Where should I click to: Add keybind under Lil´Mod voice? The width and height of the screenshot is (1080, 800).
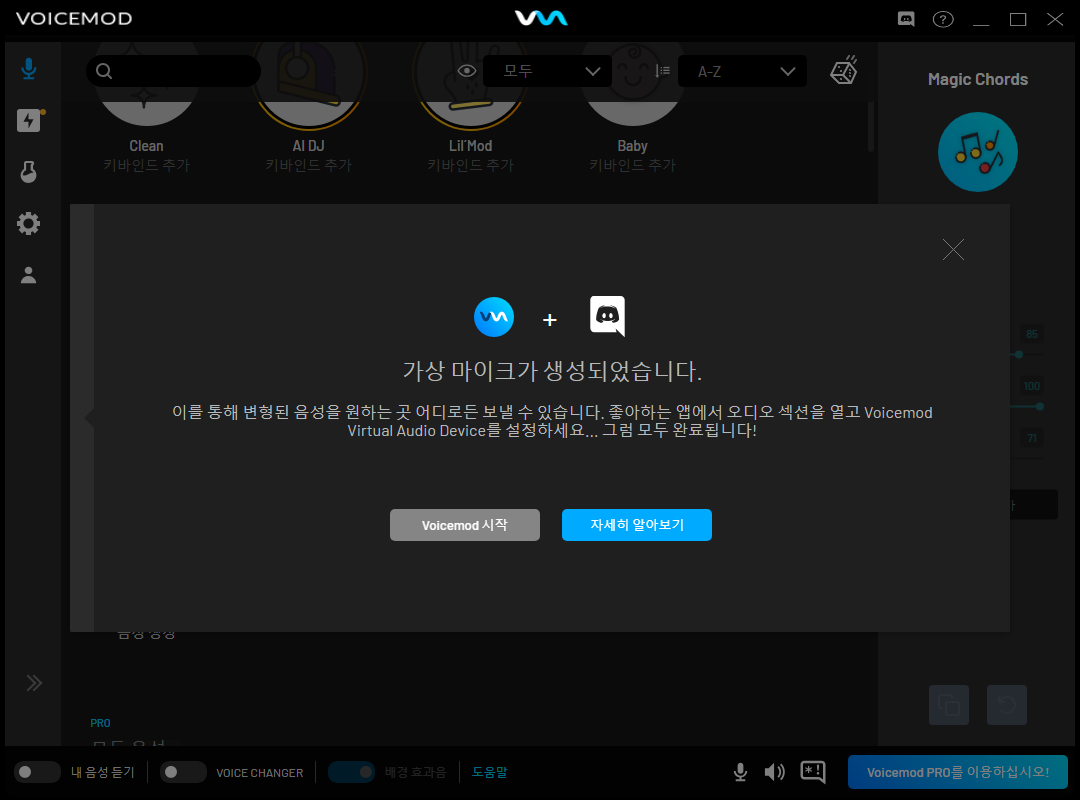click(x=470, y=165)
